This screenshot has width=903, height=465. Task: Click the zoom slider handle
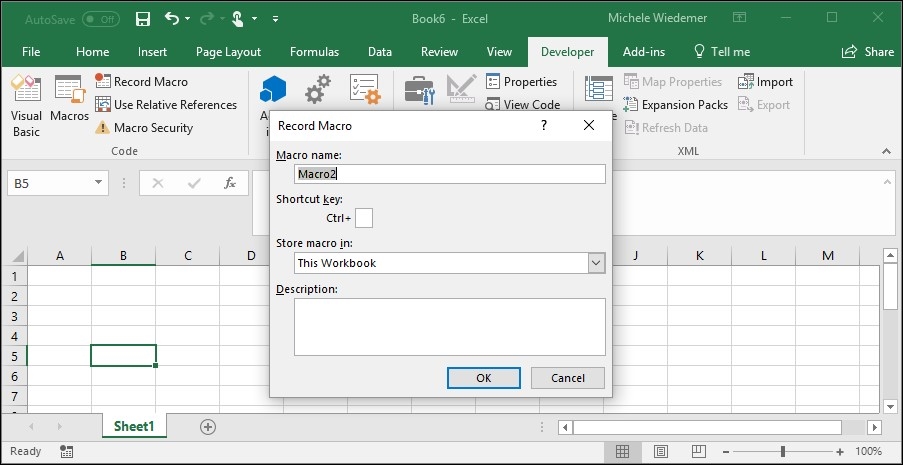[x=783, y=451]
